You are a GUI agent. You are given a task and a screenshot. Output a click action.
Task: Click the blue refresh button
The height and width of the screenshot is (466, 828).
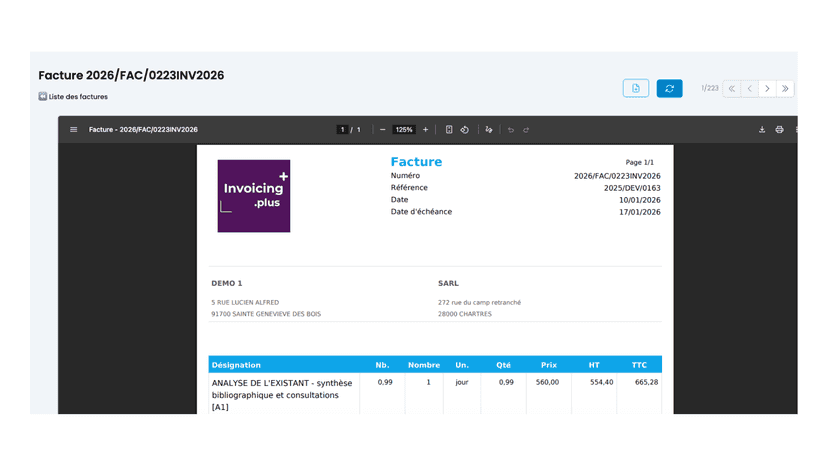tap(670, 88)
